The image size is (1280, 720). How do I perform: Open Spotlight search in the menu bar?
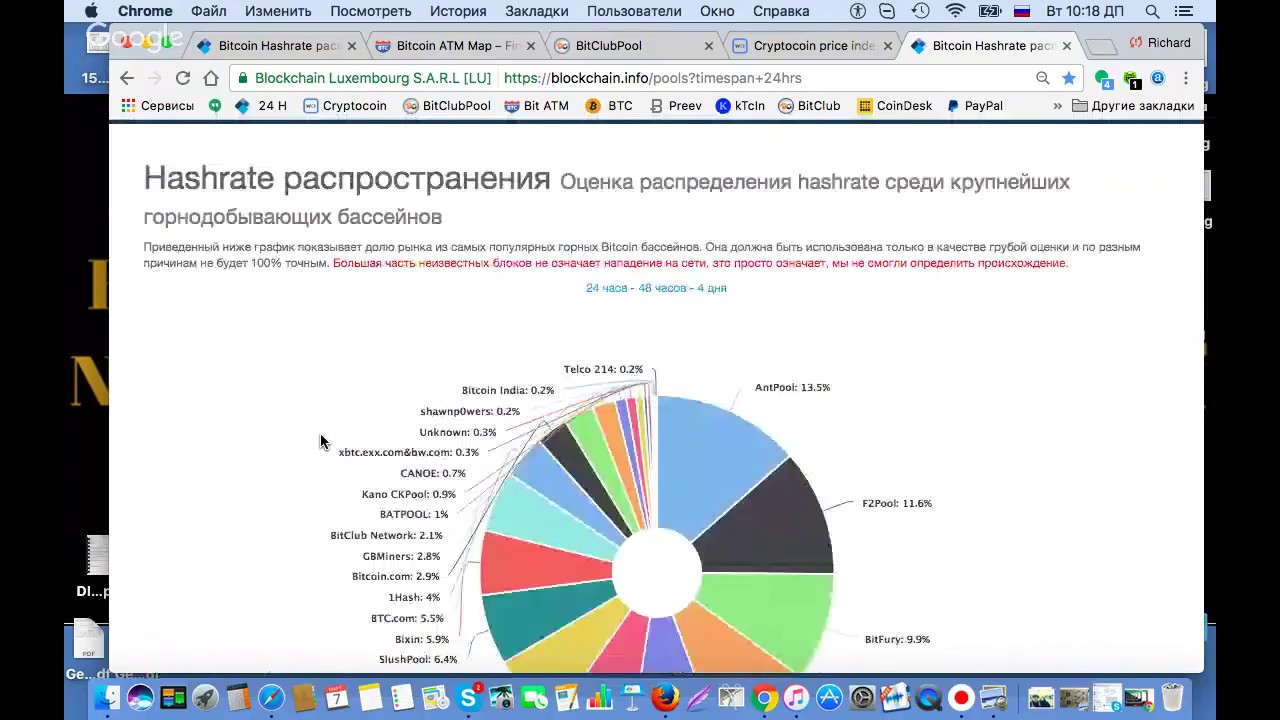[1152, 11]
